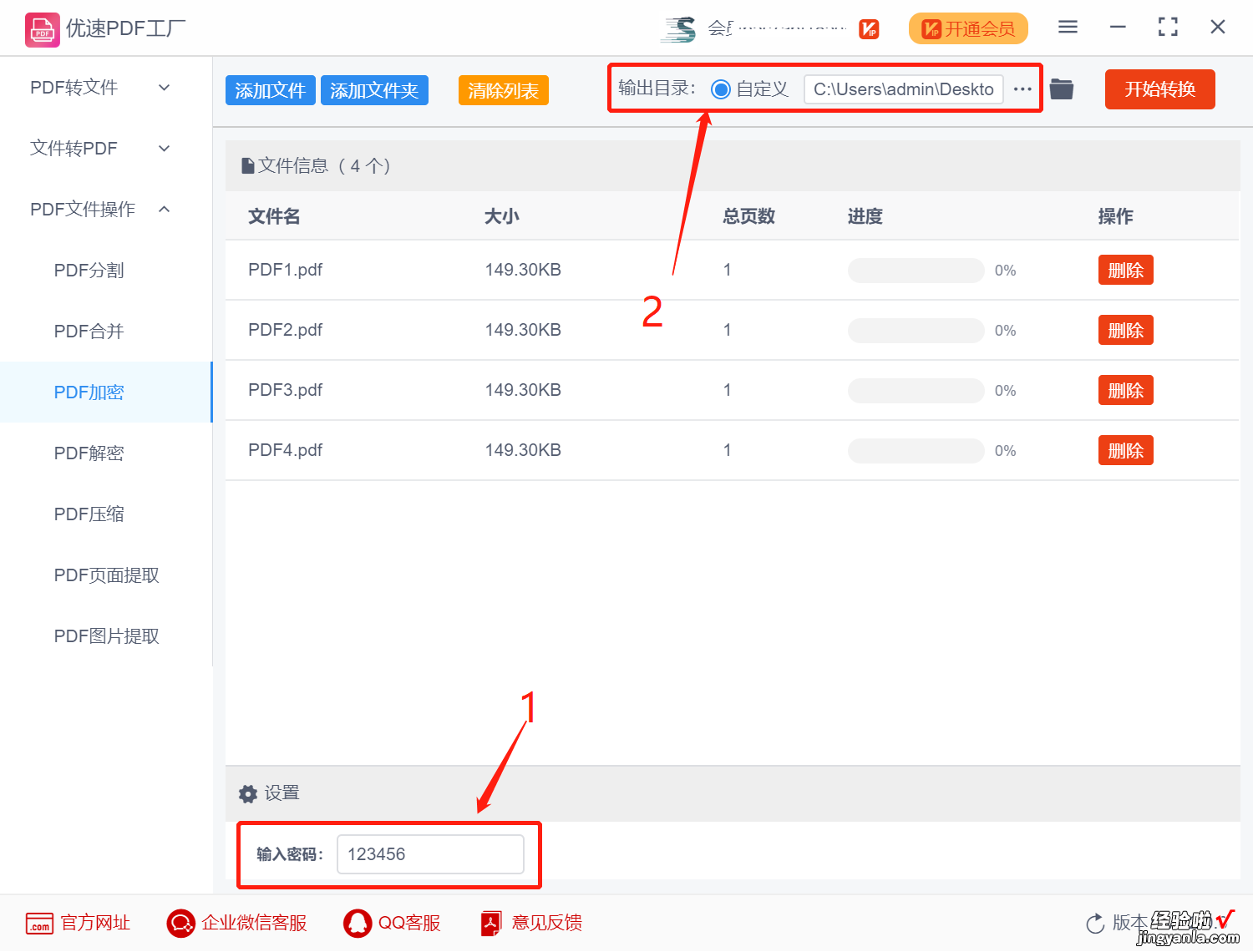1253x952 pixels.
Task: Expand the 文件转PDF menu chevron
Action: [165, 148]
